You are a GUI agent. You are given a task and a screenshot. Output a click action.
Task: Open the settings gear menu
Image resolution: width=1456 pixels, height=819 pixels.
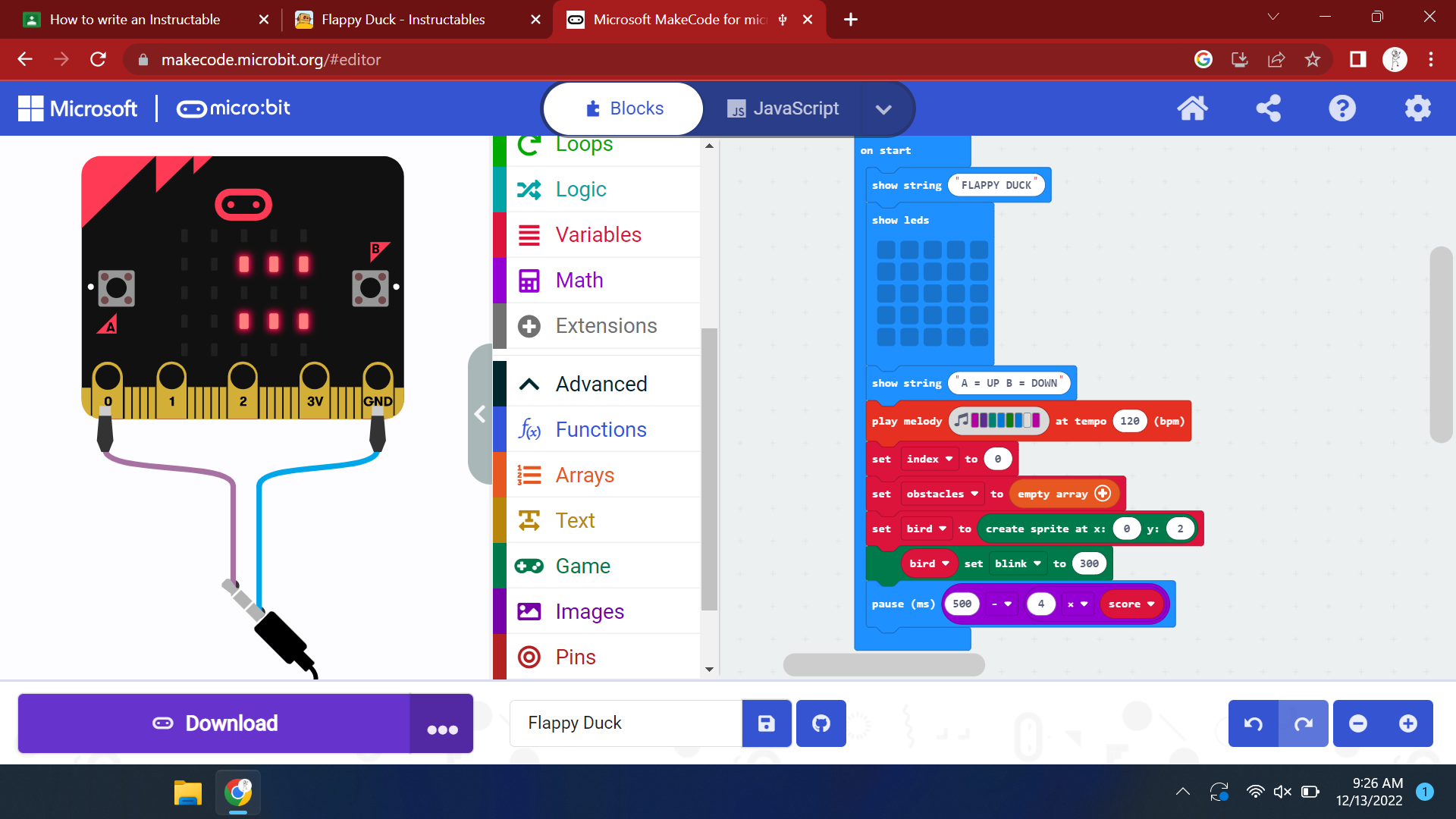pos(1417,108)
